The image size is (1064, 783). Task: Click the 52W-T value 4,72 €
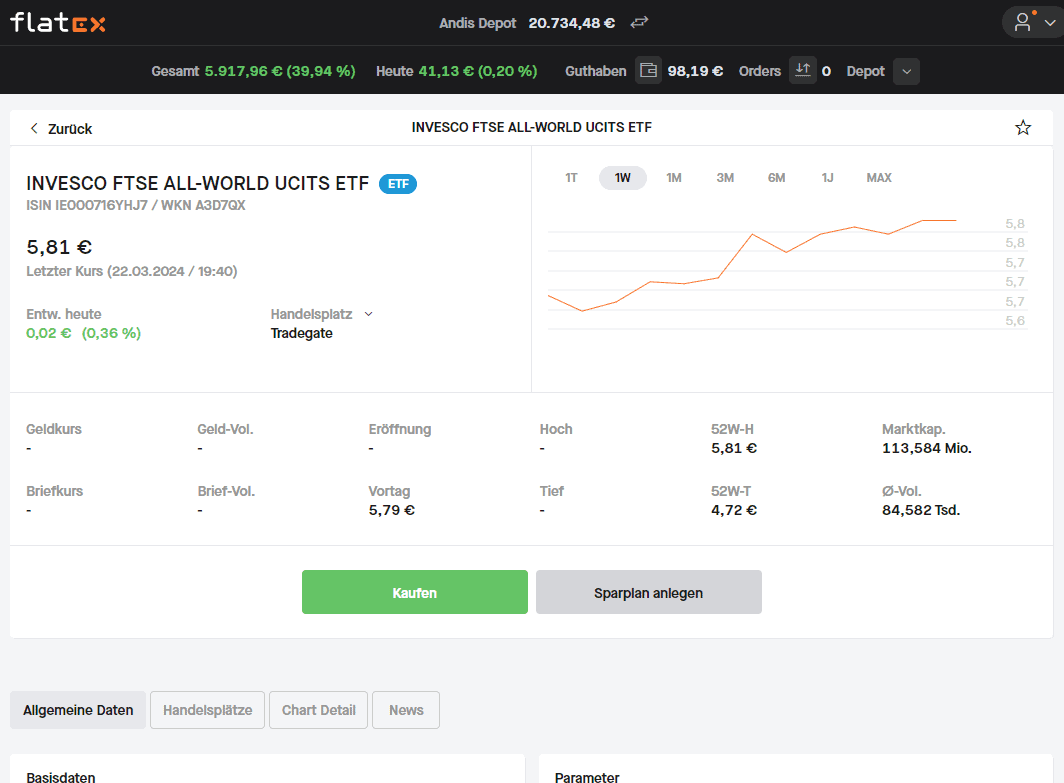(x=734, y=510)
